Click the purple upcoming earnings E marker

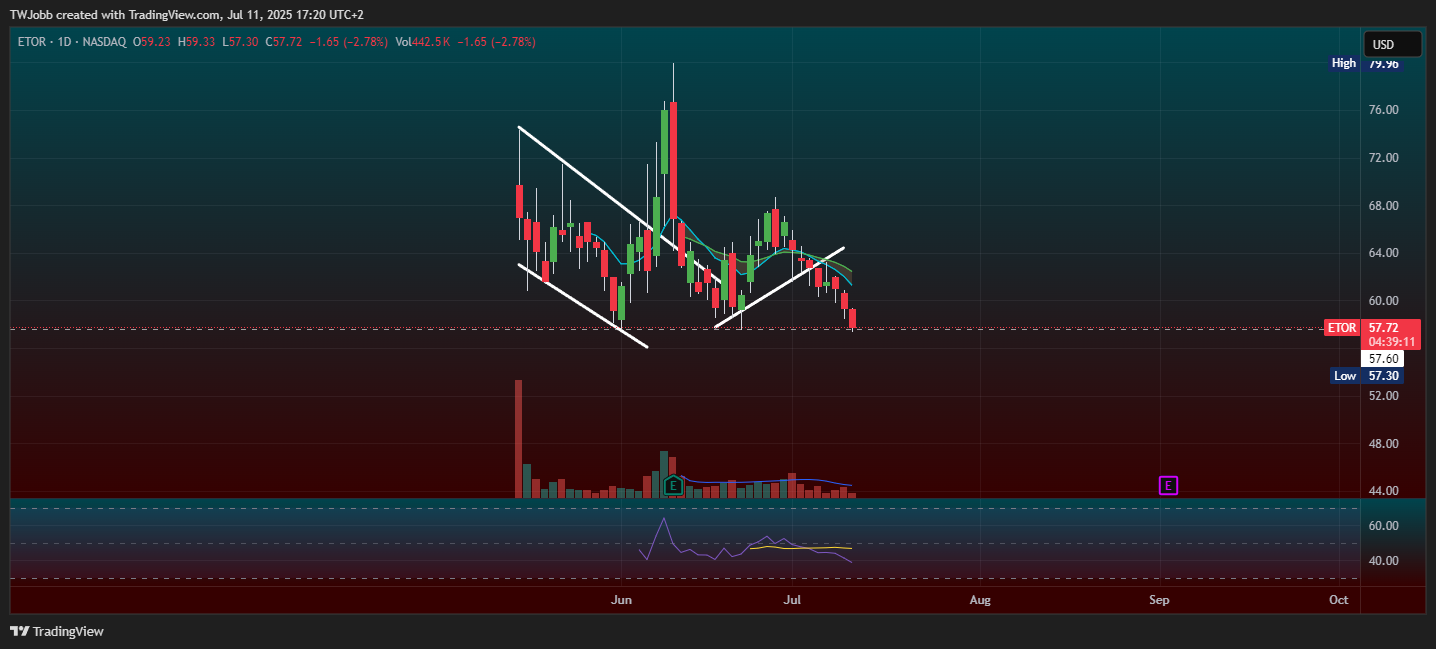(x=1168, y=486)
